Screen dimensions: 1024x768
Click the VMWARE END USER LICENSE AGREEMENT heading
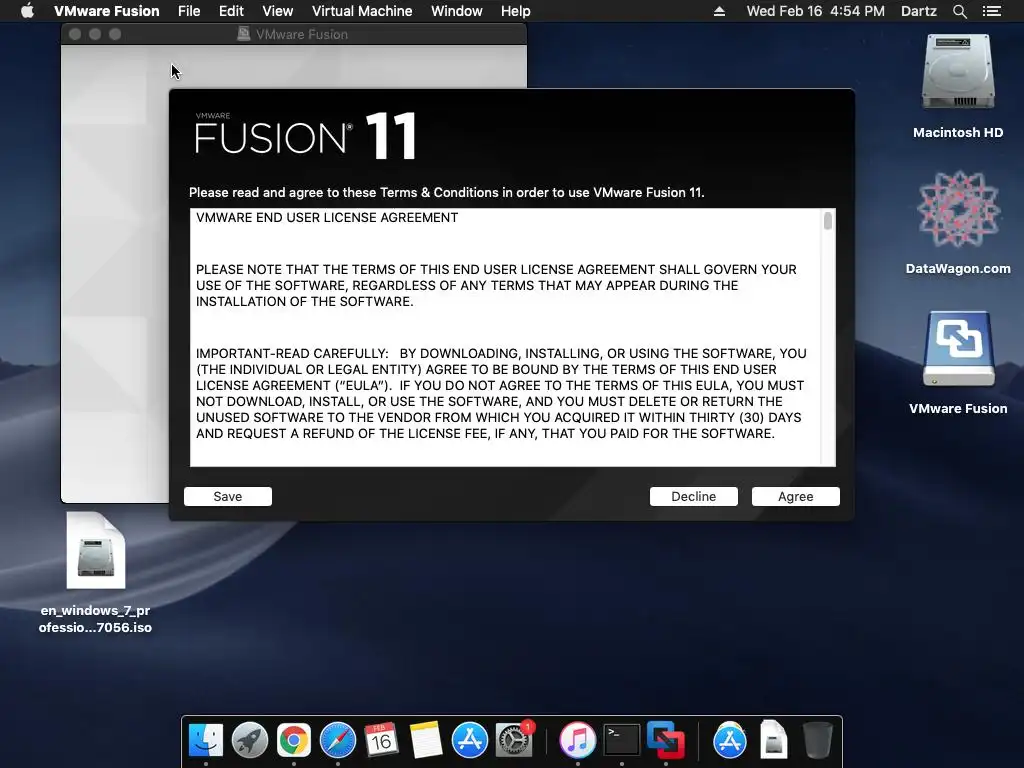[327, 217]
